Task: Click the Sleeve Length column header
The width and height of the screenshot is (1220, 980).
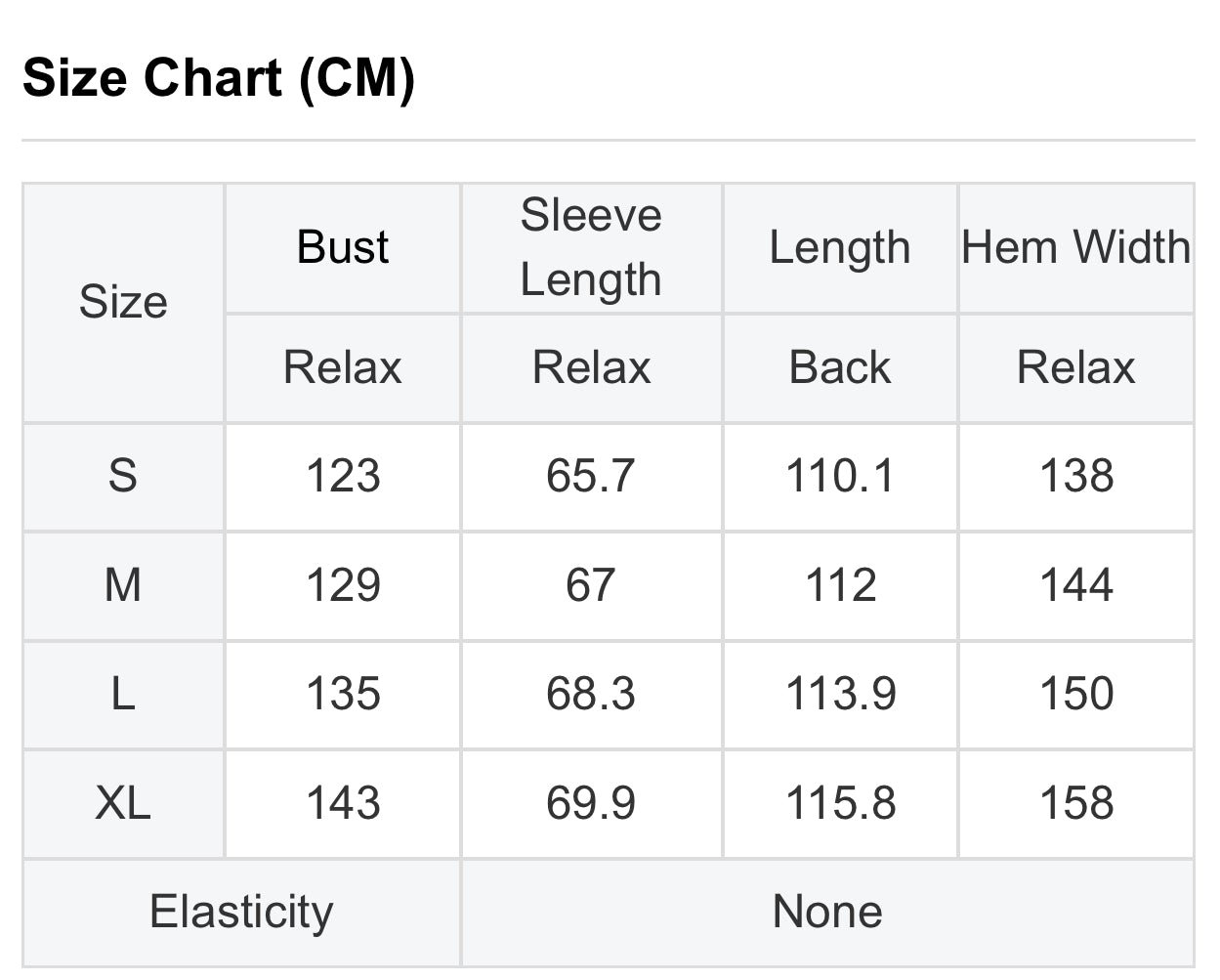Action: [x=591, y=247]
